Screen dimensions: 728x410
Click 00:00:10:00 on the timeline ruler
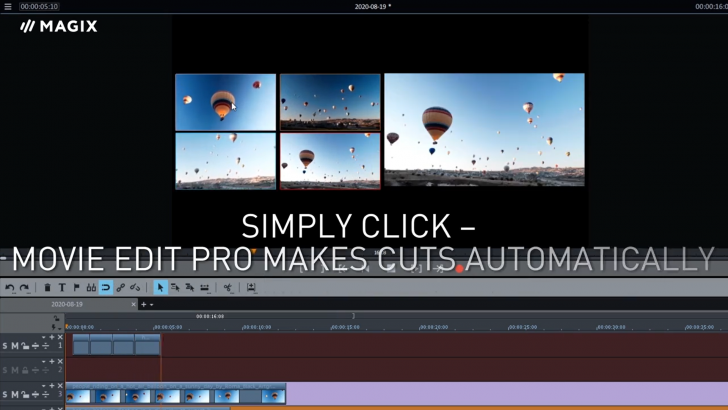click(257, 327)
